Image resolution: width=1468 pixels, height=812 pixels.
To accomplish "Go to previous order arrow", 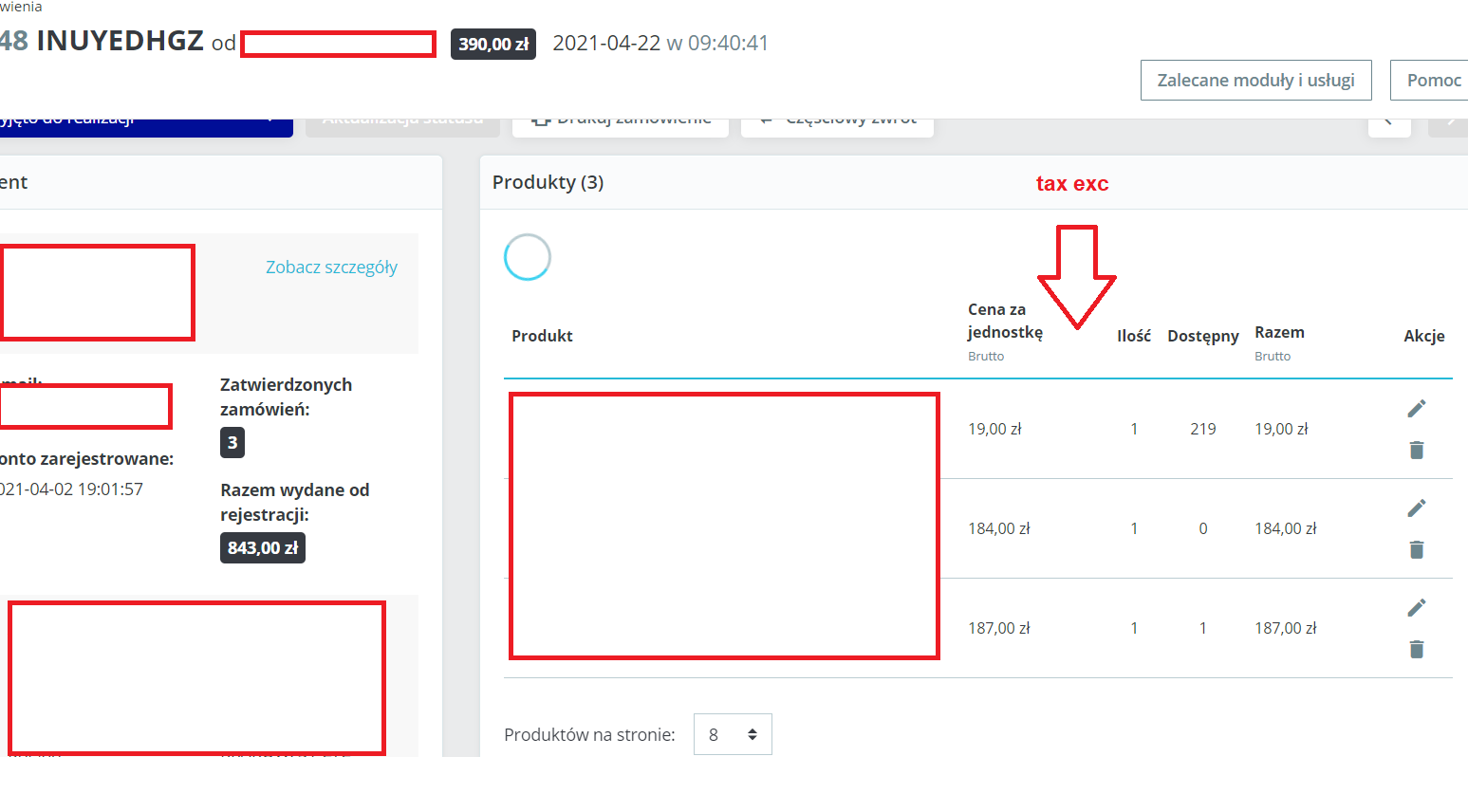I will click(1389, 127).
